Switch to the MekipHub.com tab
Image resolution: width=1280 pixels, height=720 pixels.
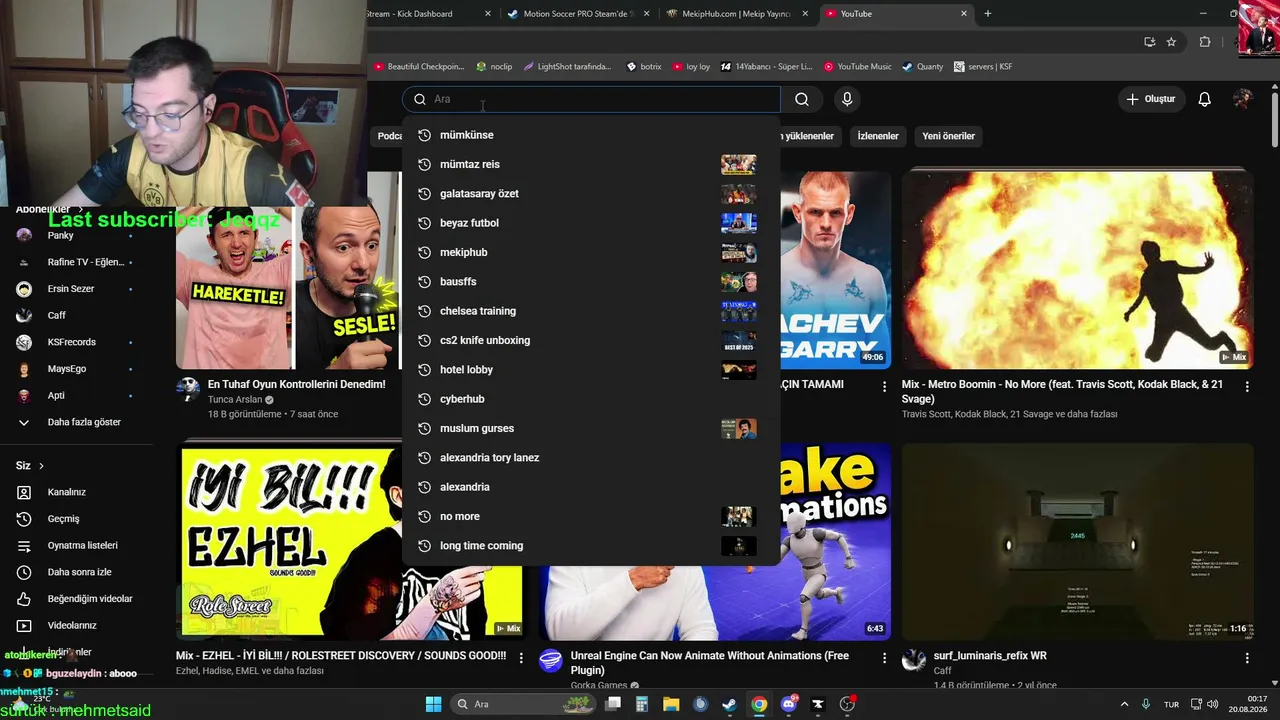tap(737, 14)
